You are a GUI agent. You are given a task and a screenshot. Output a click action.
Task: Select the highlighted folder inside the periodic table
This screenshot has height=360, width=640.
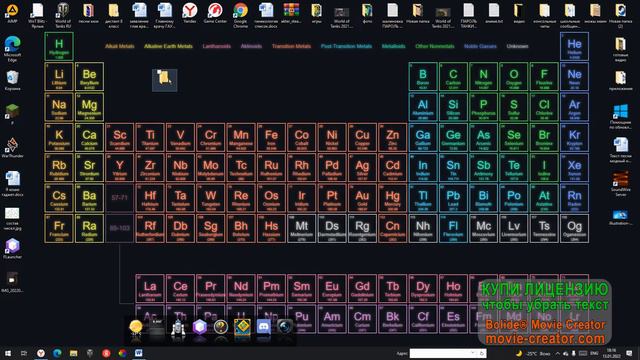coord(164,80)
